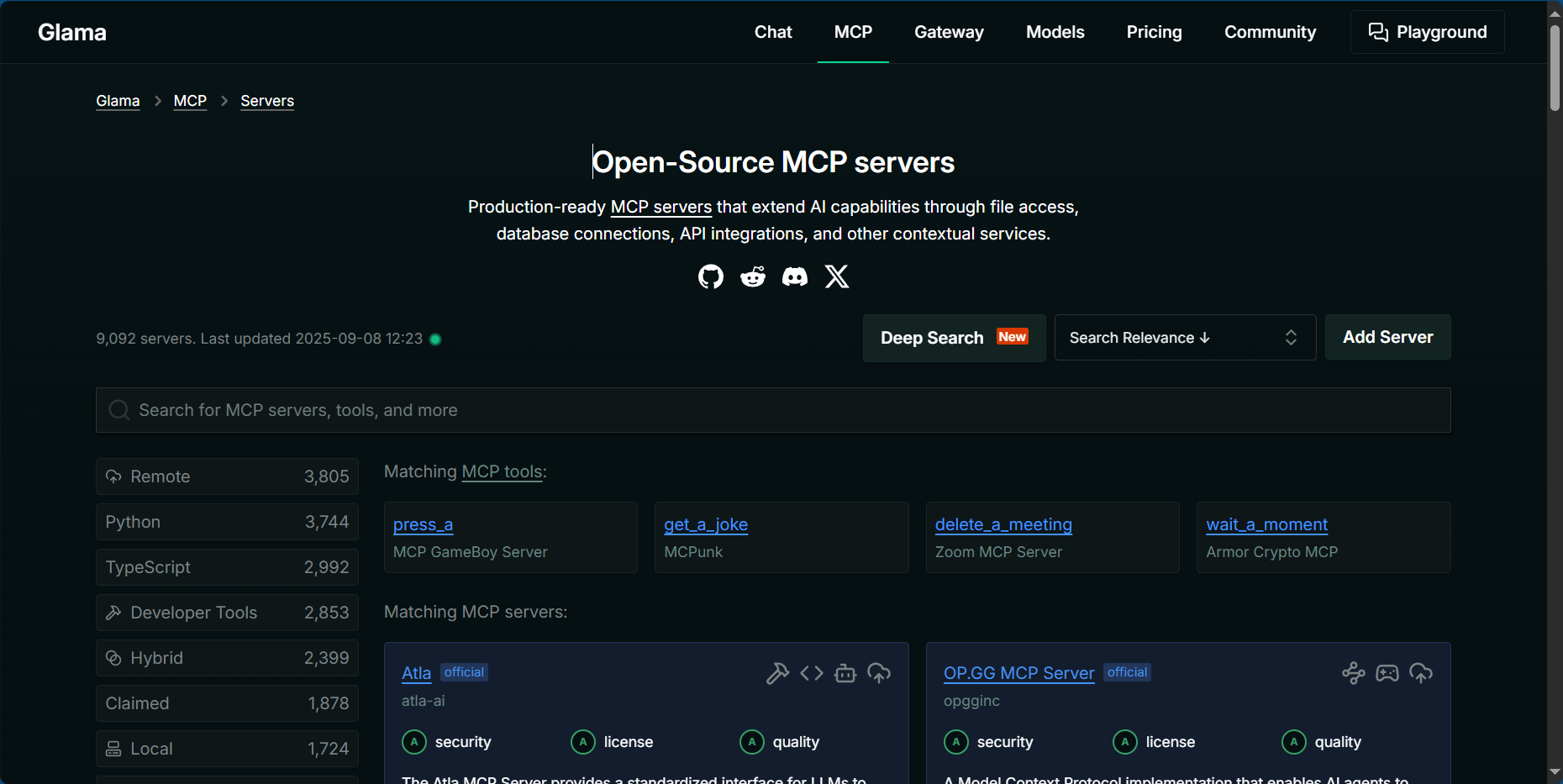Toggle the Remote filter with 3,805 servers
Viewport: 1563px width, 784px height.
coord(227,476)
